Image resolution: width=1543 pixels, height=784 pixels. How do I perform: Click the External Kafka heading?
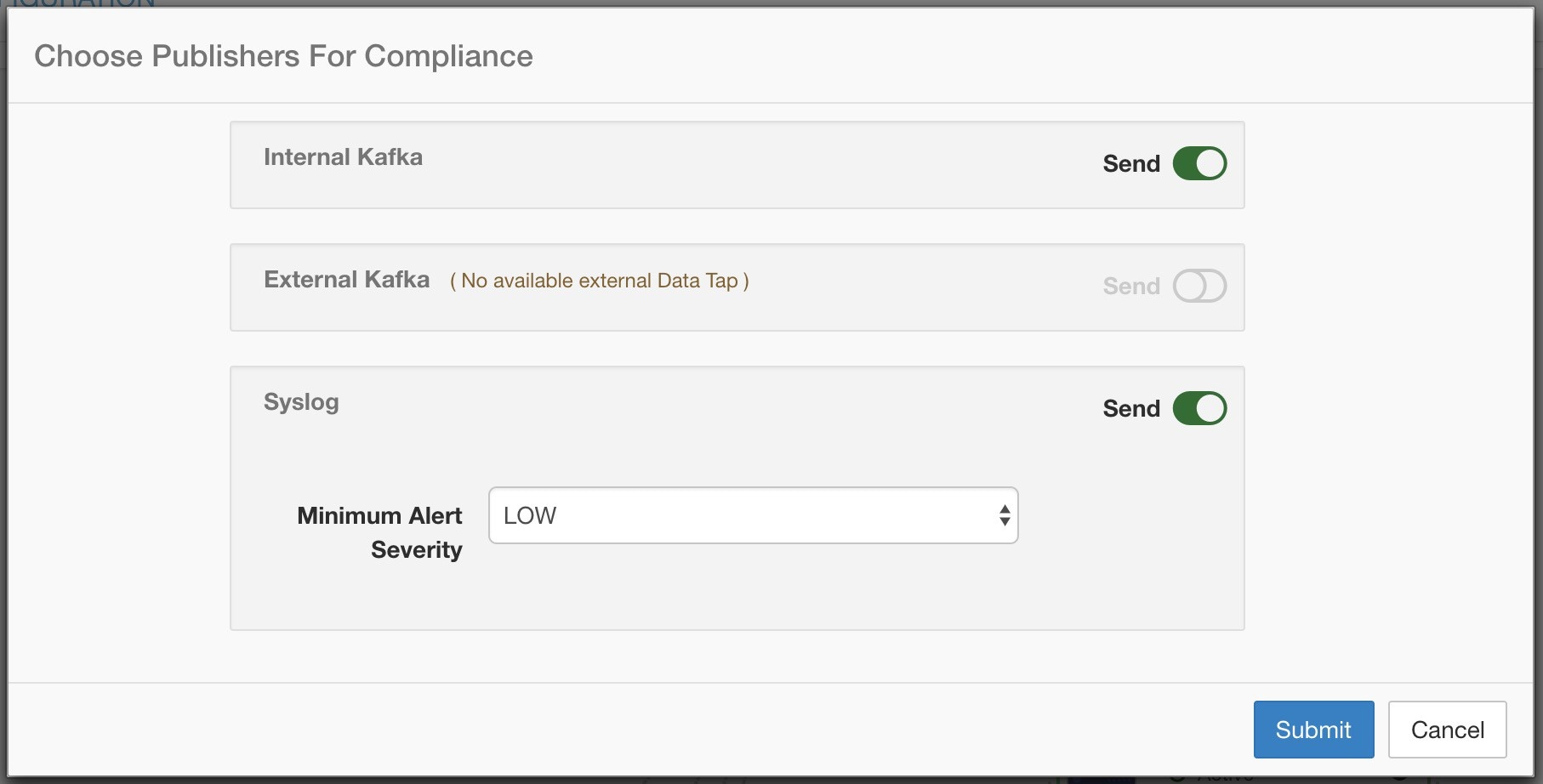point(346,280)
